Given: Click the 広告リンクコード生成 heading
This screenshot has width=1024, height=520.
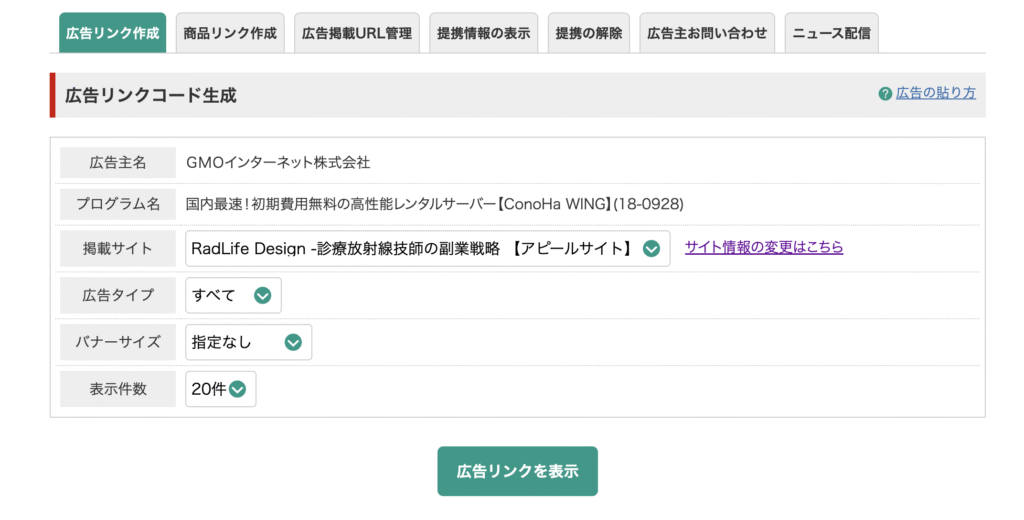Looking at the screenshot, I should point(151,95).
